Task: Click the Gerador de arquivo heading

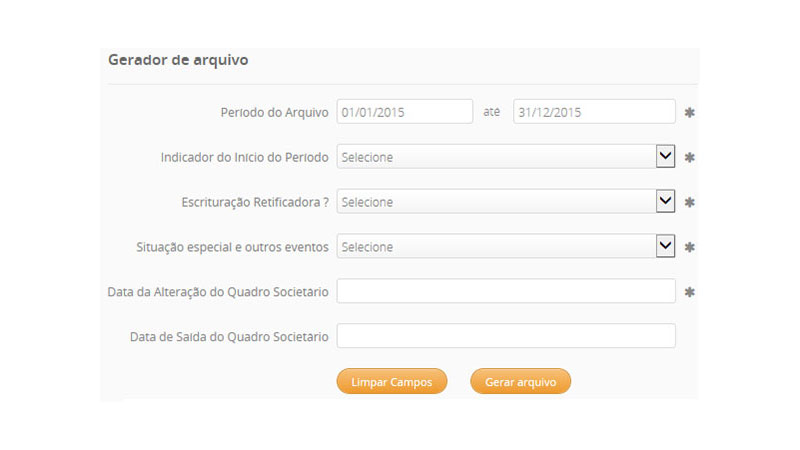Action: point(178,60)
